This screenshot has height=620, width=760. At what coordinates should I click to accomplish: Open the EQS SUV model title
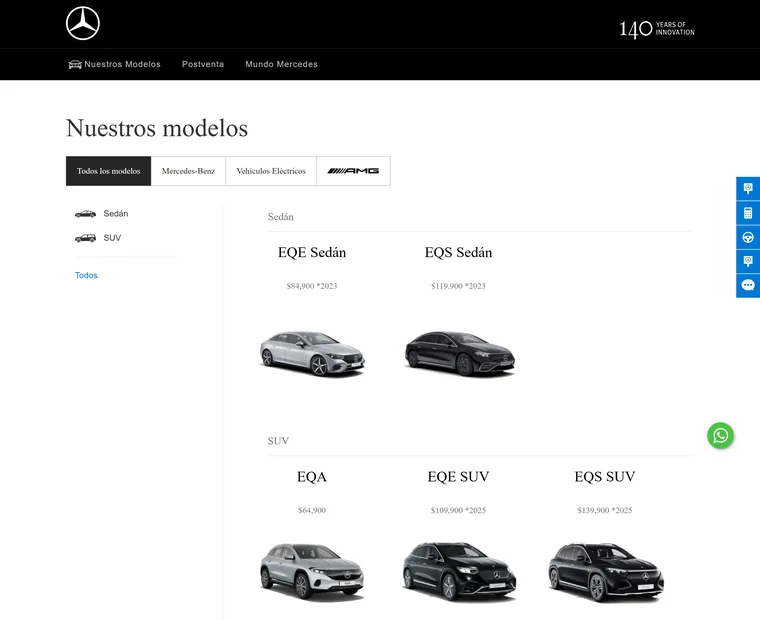pos(605,477)
